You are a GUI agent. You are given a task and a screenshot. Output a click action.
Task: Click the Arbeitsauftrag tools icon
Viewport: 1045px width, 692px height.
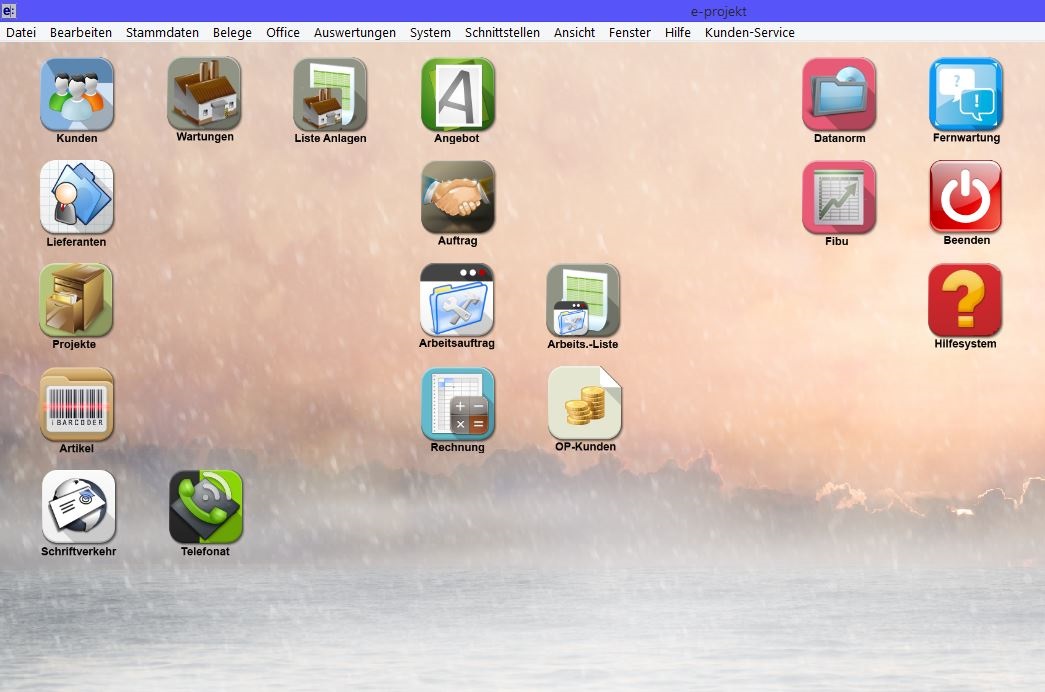tap(456, 300)
